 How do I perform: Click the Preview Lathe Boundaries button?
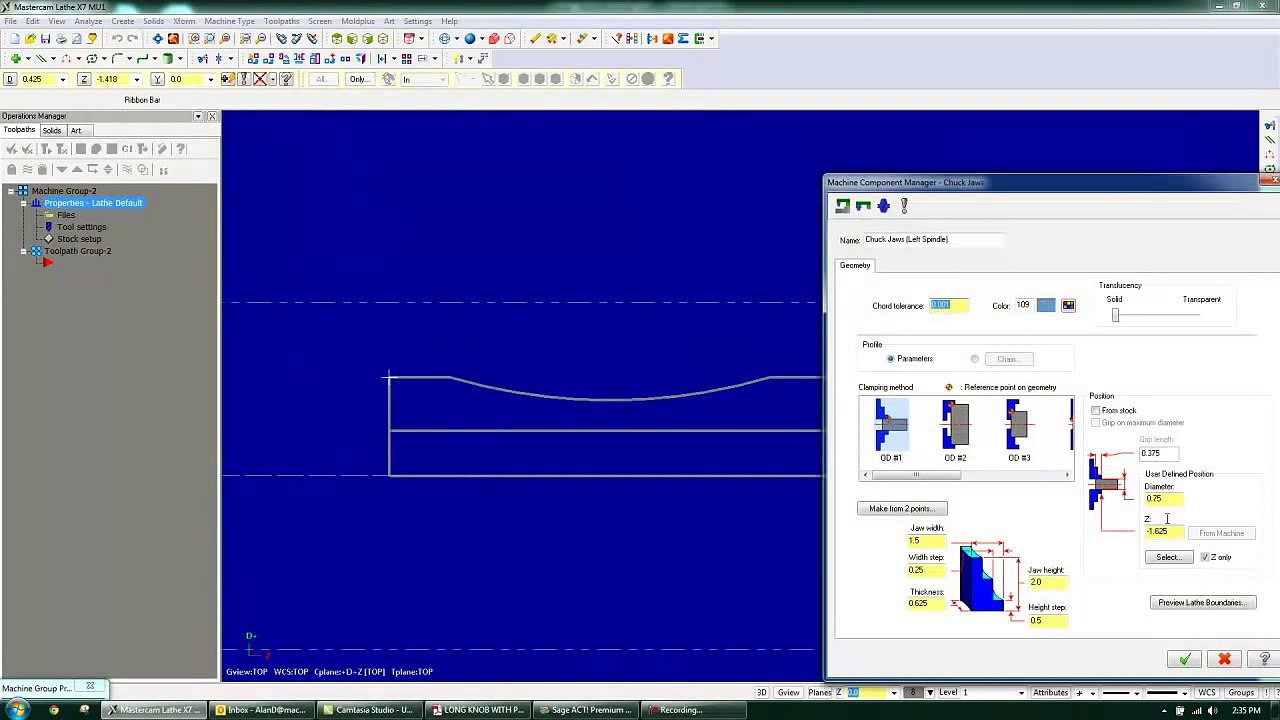(x=1203, y=603)
